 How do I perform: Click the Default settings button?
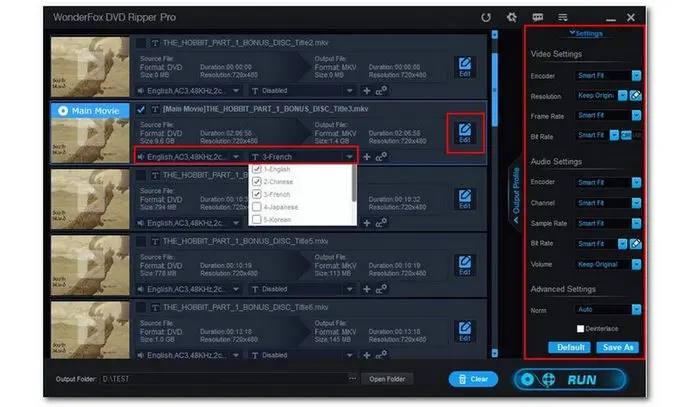pyautogui.click(x=570, y=347)
